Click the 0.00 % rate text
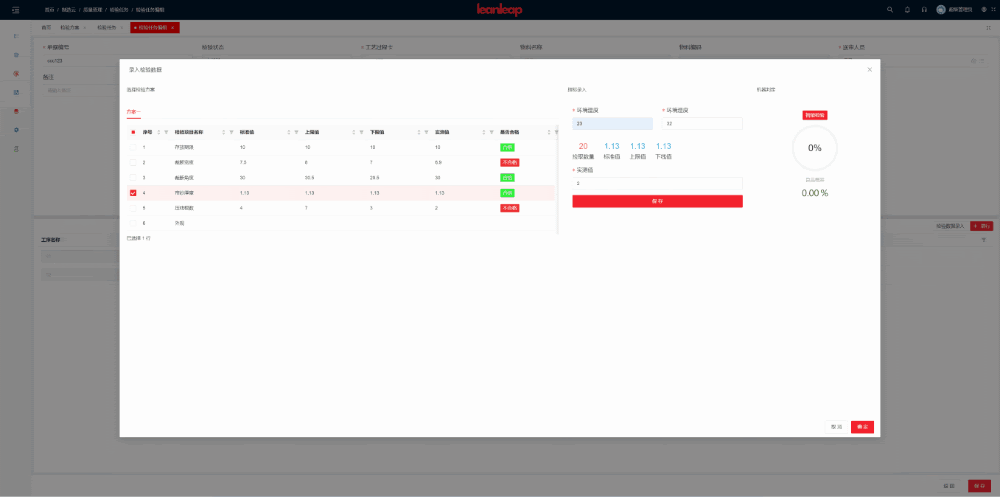Image resolution: width=1000 pixels, height=497 pixels. (x=815, y=193)
